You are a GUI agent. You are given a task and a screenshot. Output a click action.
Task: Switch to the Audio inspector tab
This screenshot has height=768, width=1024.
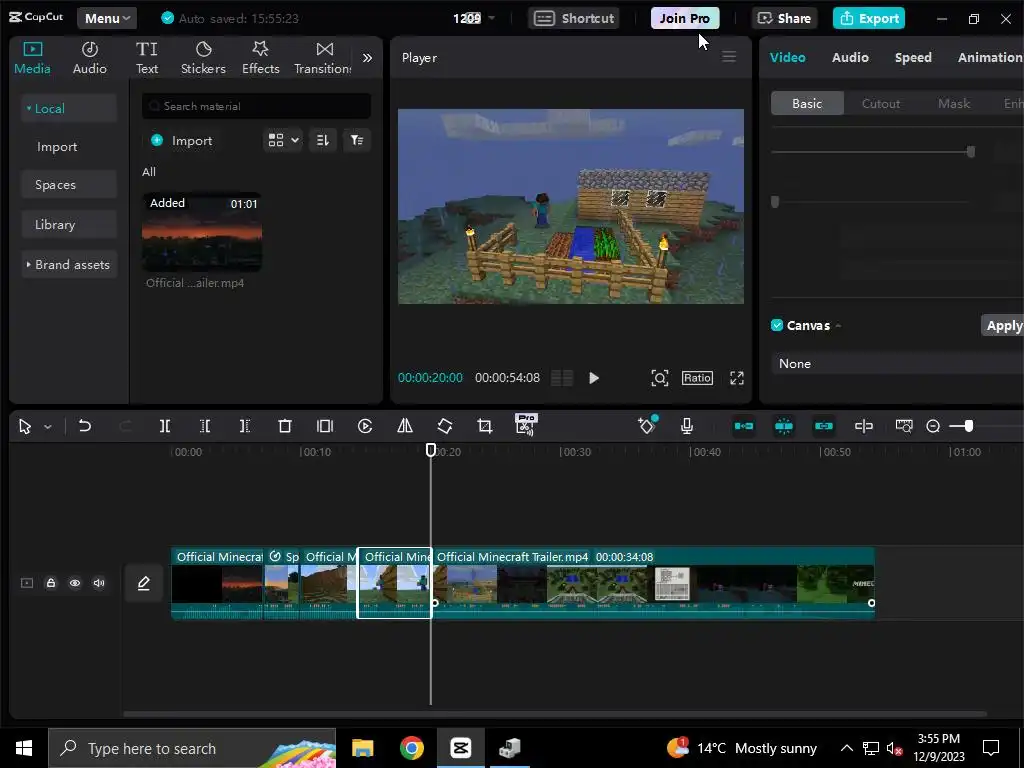(x=850, y=57)
